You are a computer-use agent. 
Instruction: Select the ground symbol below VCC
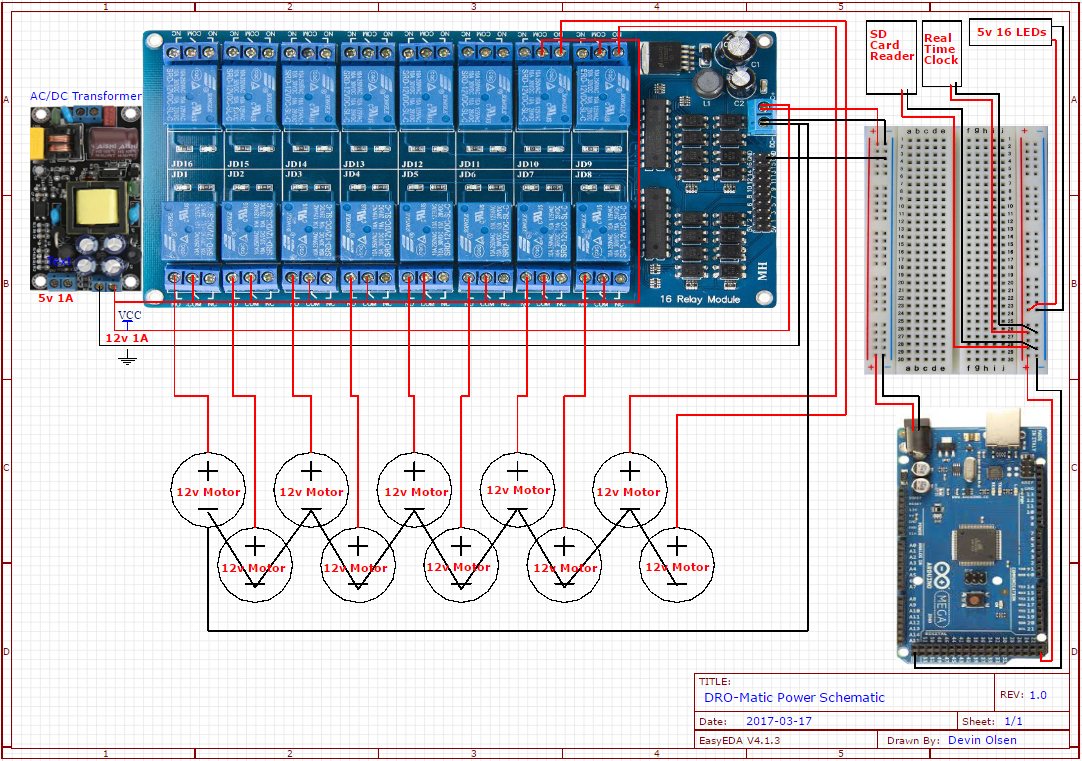coord(127,356)
